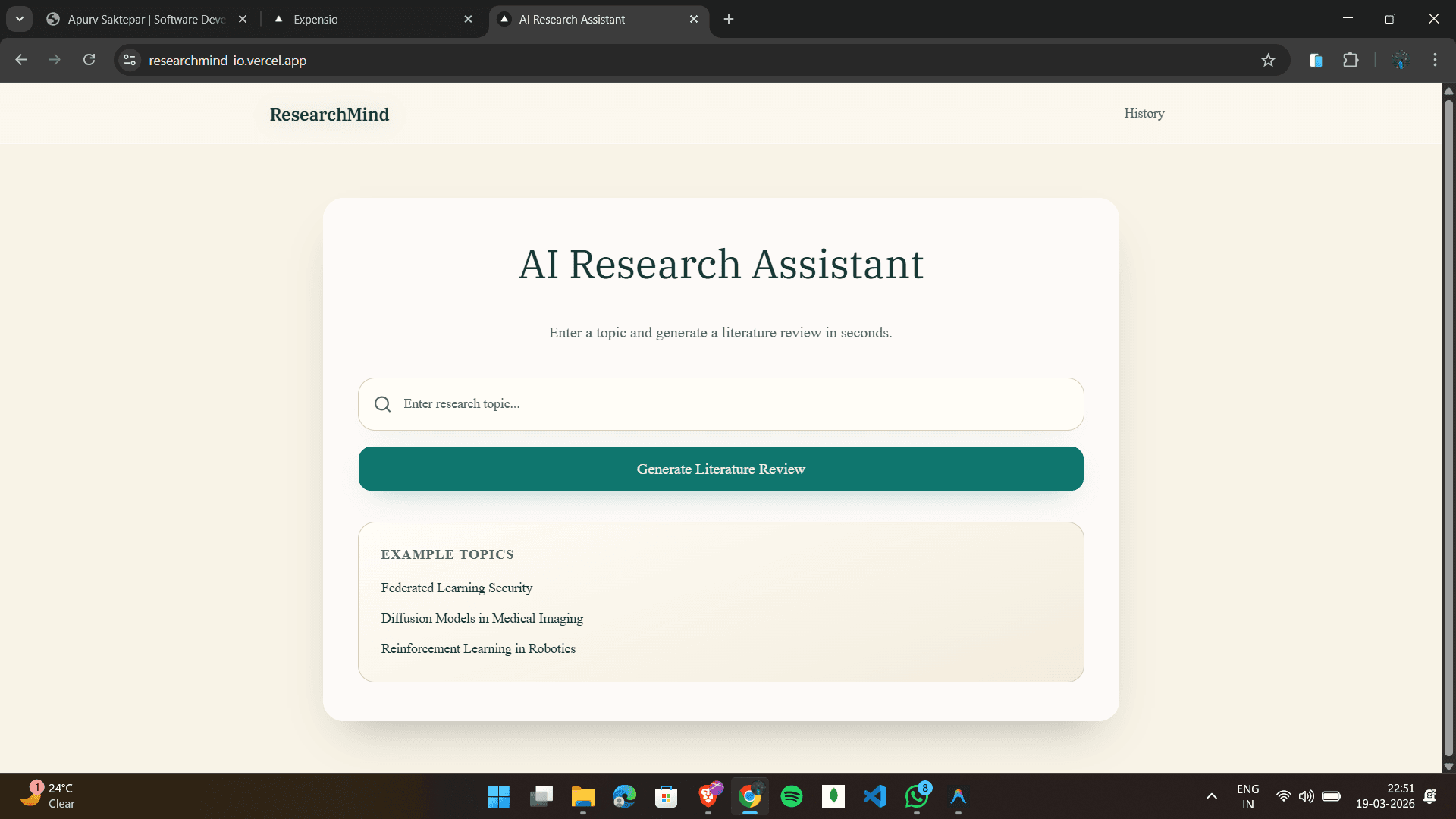Open Wi-Fi network settings in tray
This screenshot has height=819, width=1456.
pos(1283,796)
